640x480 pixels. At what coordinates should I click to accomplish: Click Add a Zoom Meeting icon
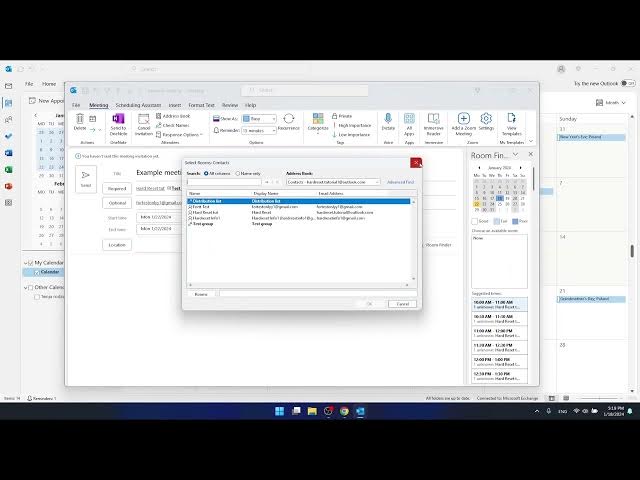click(463, 124)
